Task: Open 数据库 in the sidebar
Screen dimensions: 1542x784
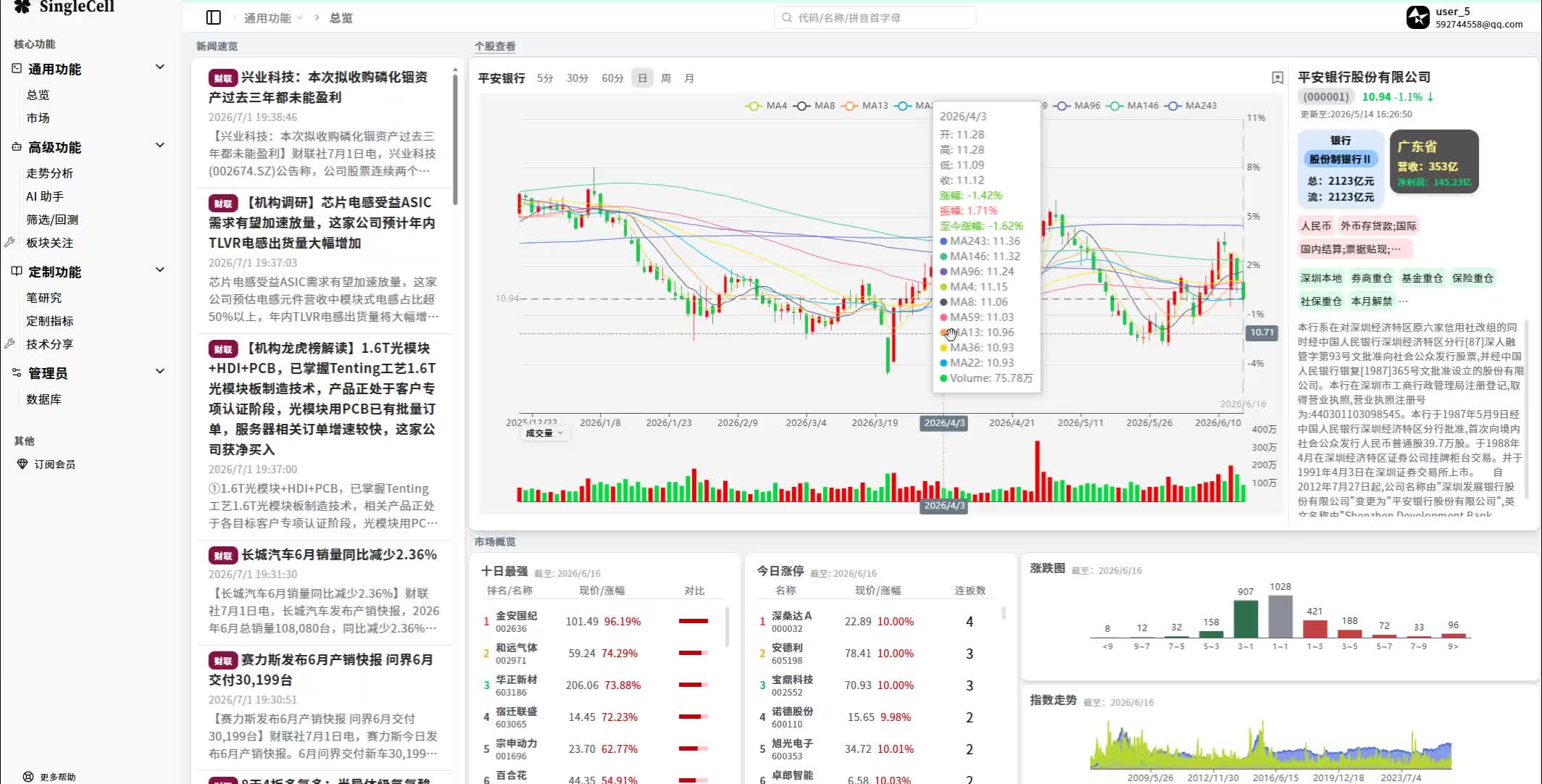Action: coord(43,399)
